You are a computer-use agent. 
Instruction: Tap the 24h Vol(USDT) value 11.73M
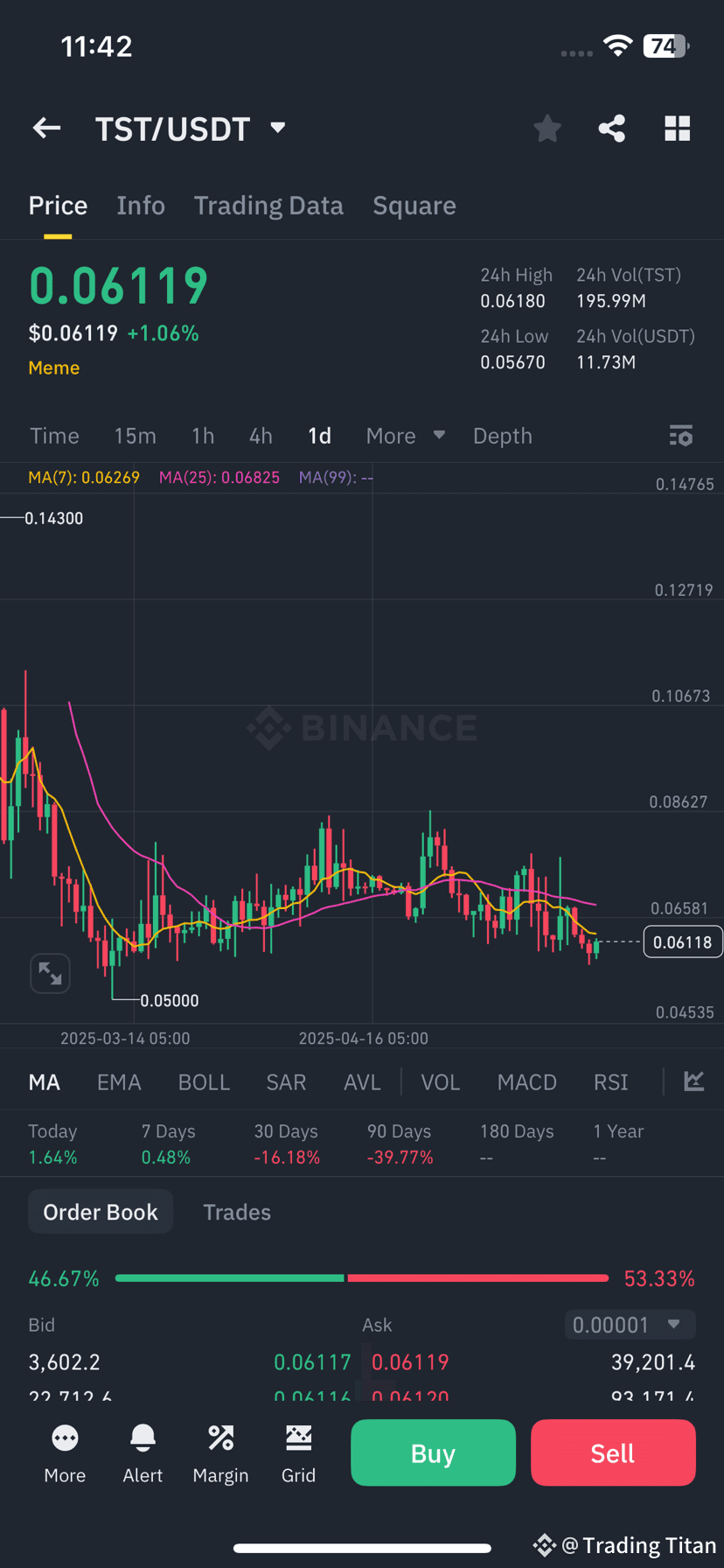click(606, 362)
